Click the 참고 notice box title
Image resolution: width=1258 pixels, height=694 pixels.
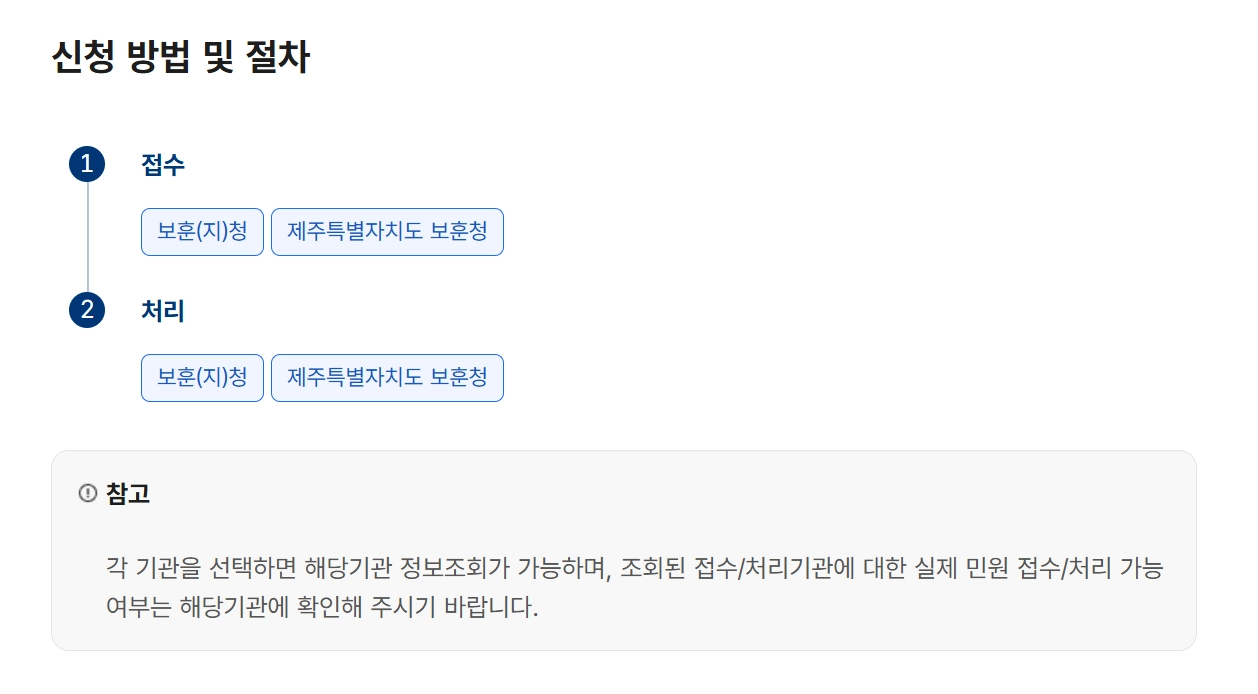[128, 492]
